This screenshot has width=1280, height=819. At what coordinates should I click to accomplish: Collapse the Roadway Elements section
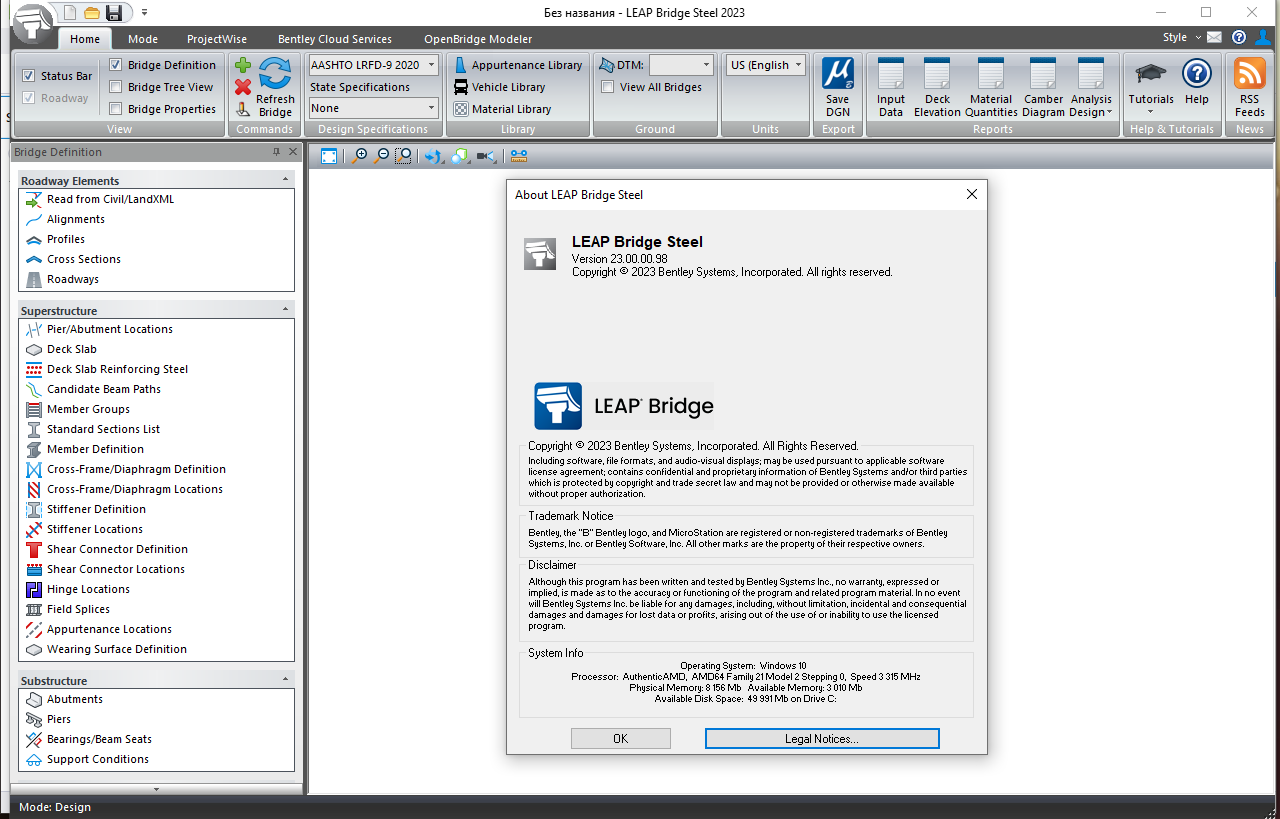point(286,180)
